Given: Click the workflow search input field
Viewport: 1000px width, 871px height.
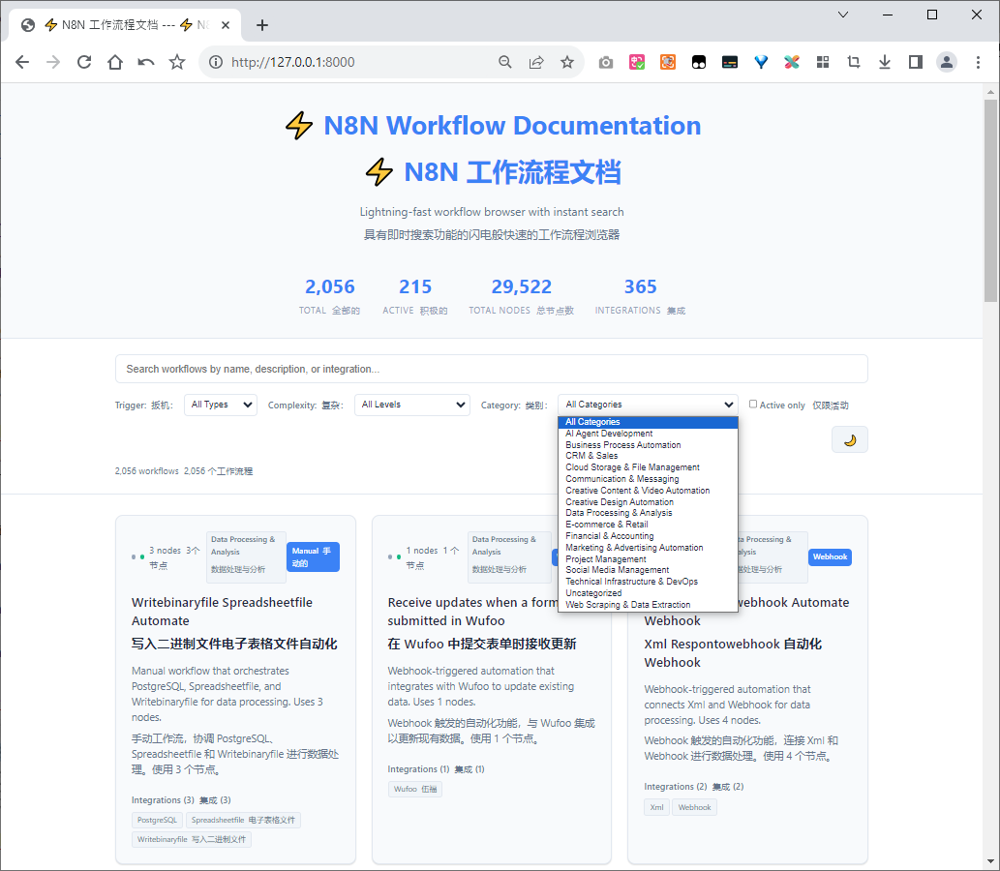Looking at the screenshot, I should [491, 369].
